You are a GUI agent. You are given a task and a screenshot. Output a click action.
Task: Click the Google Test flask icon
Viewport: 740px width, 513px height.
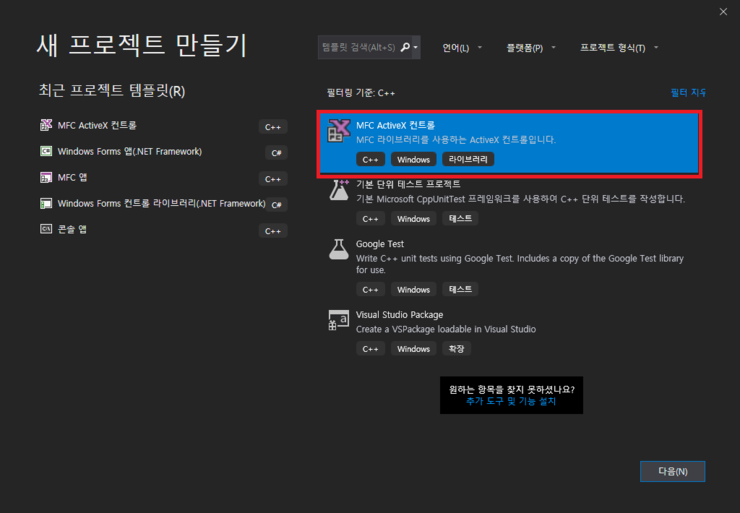(x=338, y=249)
